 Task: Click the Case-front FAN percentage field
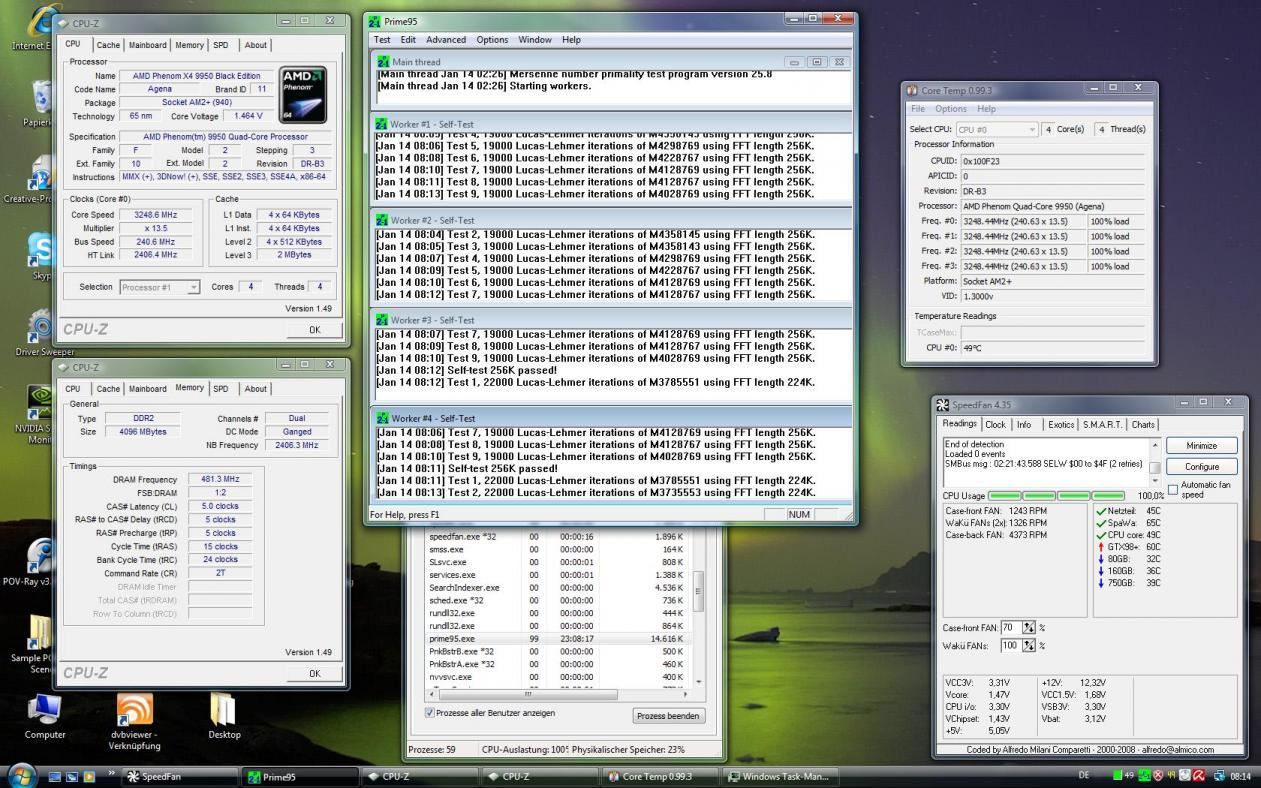1010,628
